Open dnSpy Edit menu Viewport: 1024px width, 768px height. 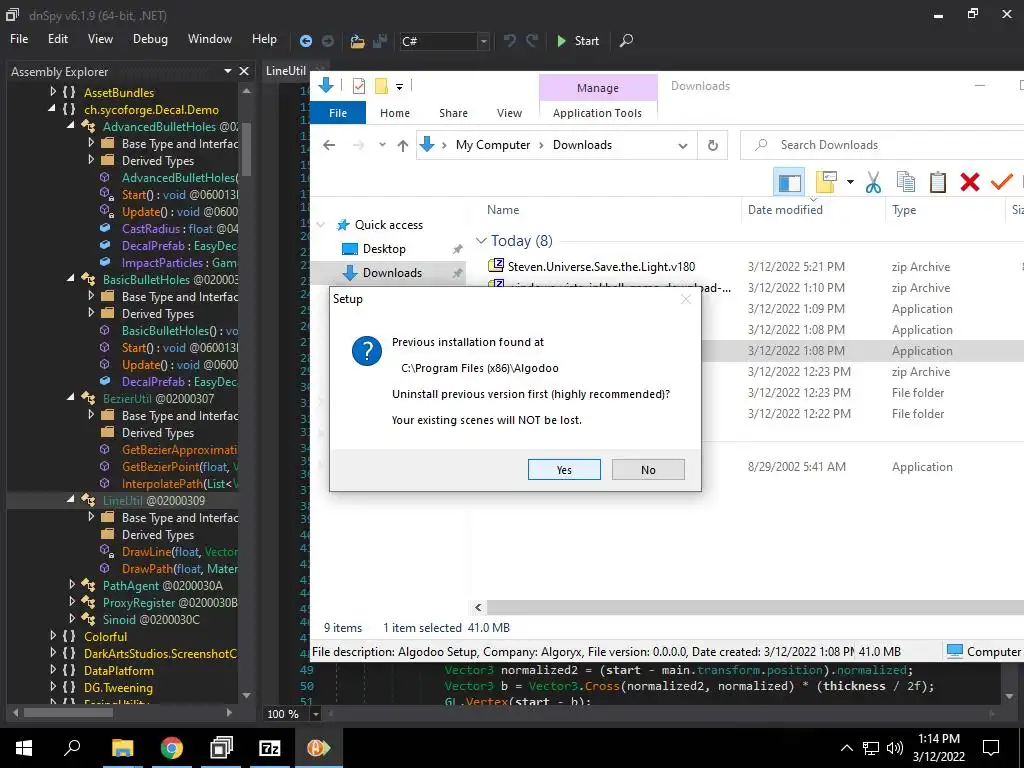[57, 39]
